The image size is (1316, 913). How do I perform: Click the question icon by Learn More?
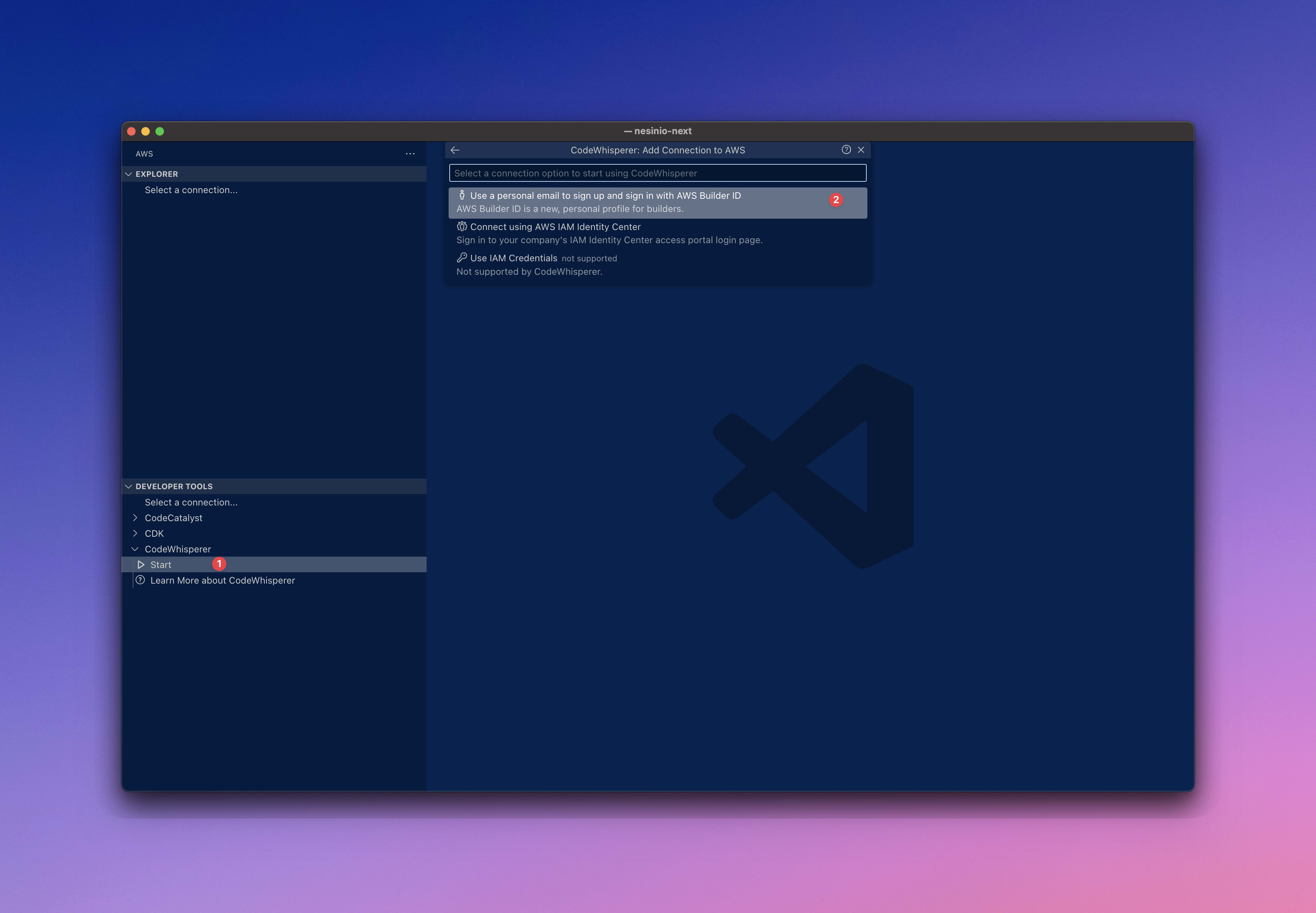click(140, 580)
